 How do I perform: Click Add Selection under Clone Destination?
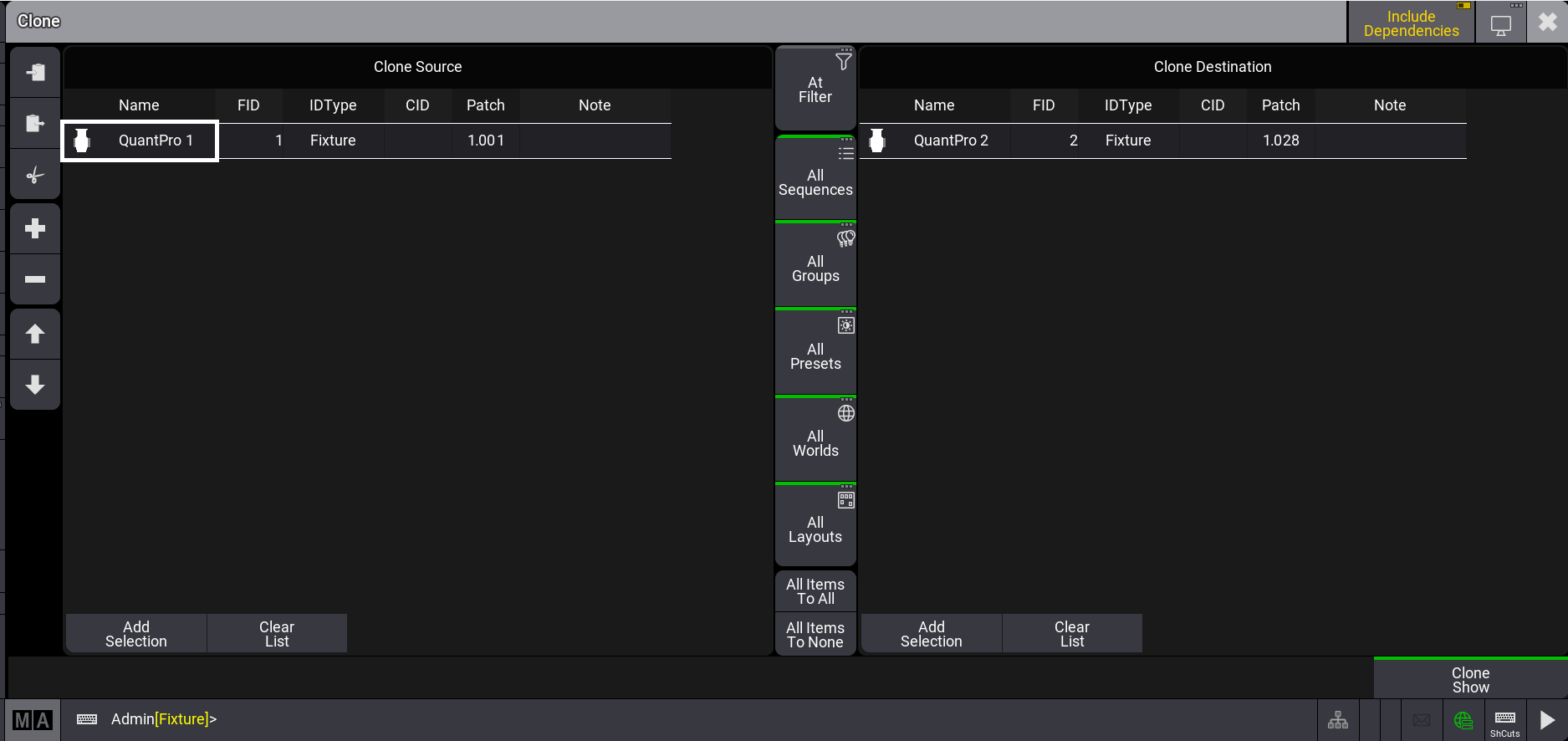931,634
